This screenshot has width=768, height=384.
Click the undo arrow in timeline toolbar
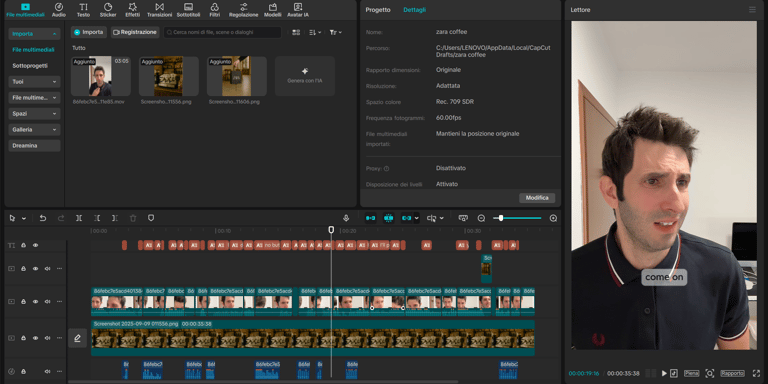43,218
